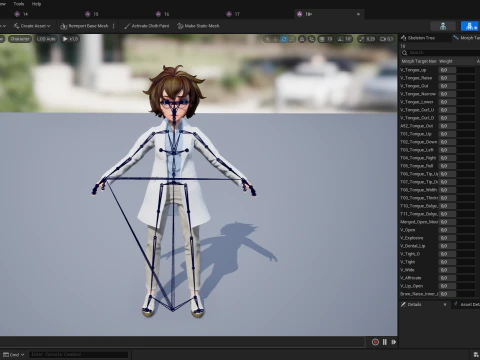Open the camera speed setting icon
Image resolution: width=480 pixels, height=360 pixels.
(x=386, y=39)
